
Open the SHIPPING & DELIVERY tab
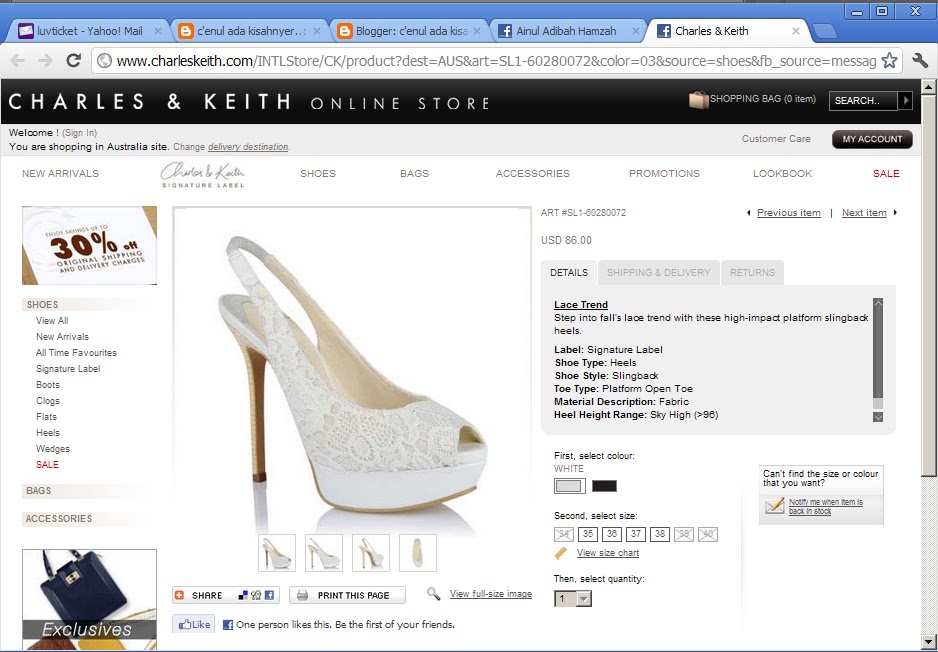pos(659,273)
